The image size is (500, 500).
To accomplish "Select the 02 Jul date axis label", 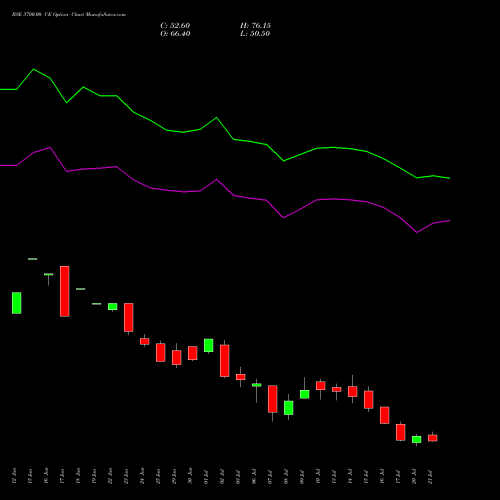I will [x=222, y=477].
